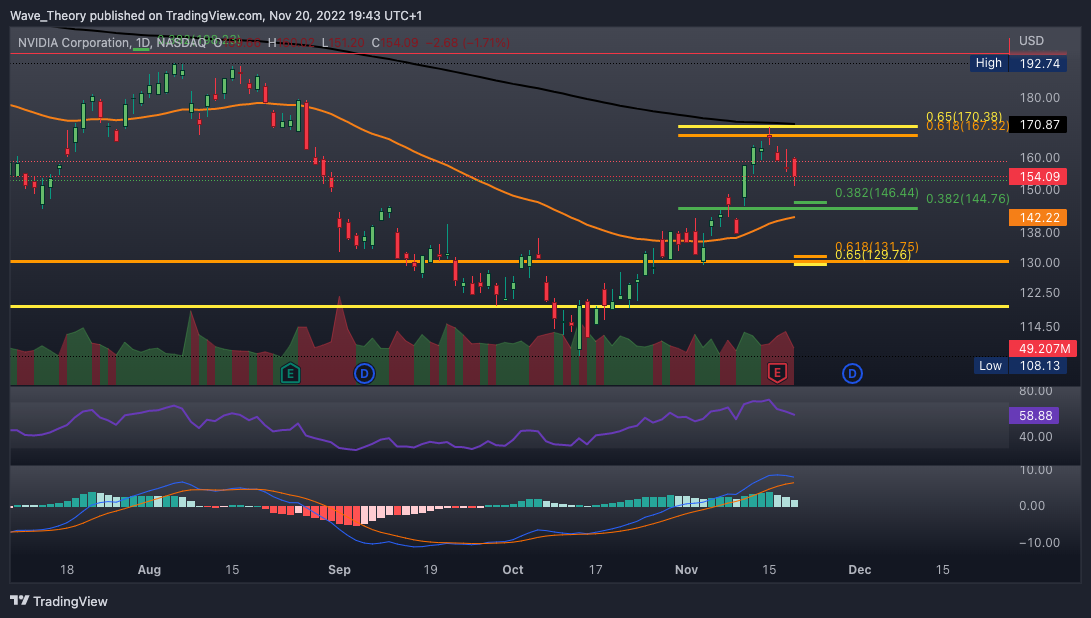Click the 10.00 MACD axis label

(x=1036, y=470)
